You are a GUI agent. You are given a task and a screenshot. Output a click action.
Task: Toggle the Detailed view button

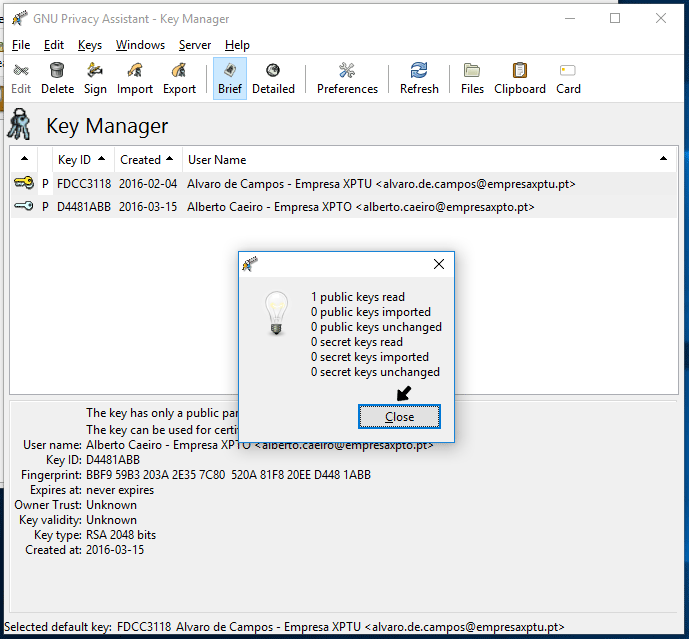[273, 79]
